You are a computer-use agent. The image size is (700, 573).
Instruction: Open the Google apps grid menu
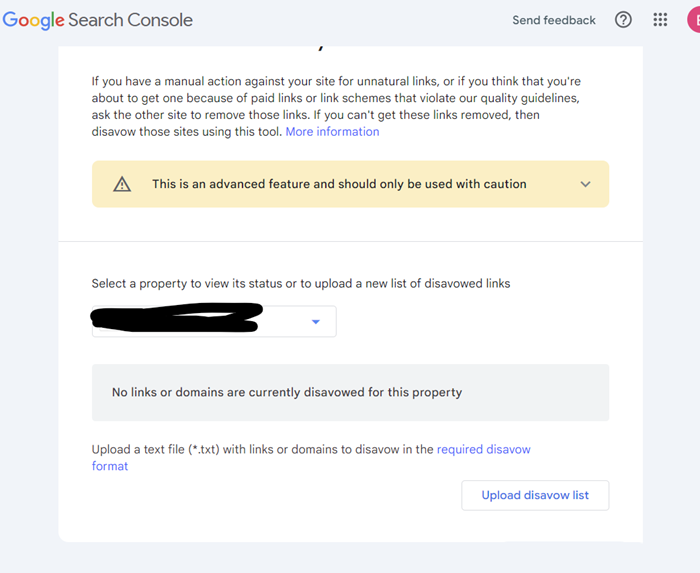coord(660,20)
